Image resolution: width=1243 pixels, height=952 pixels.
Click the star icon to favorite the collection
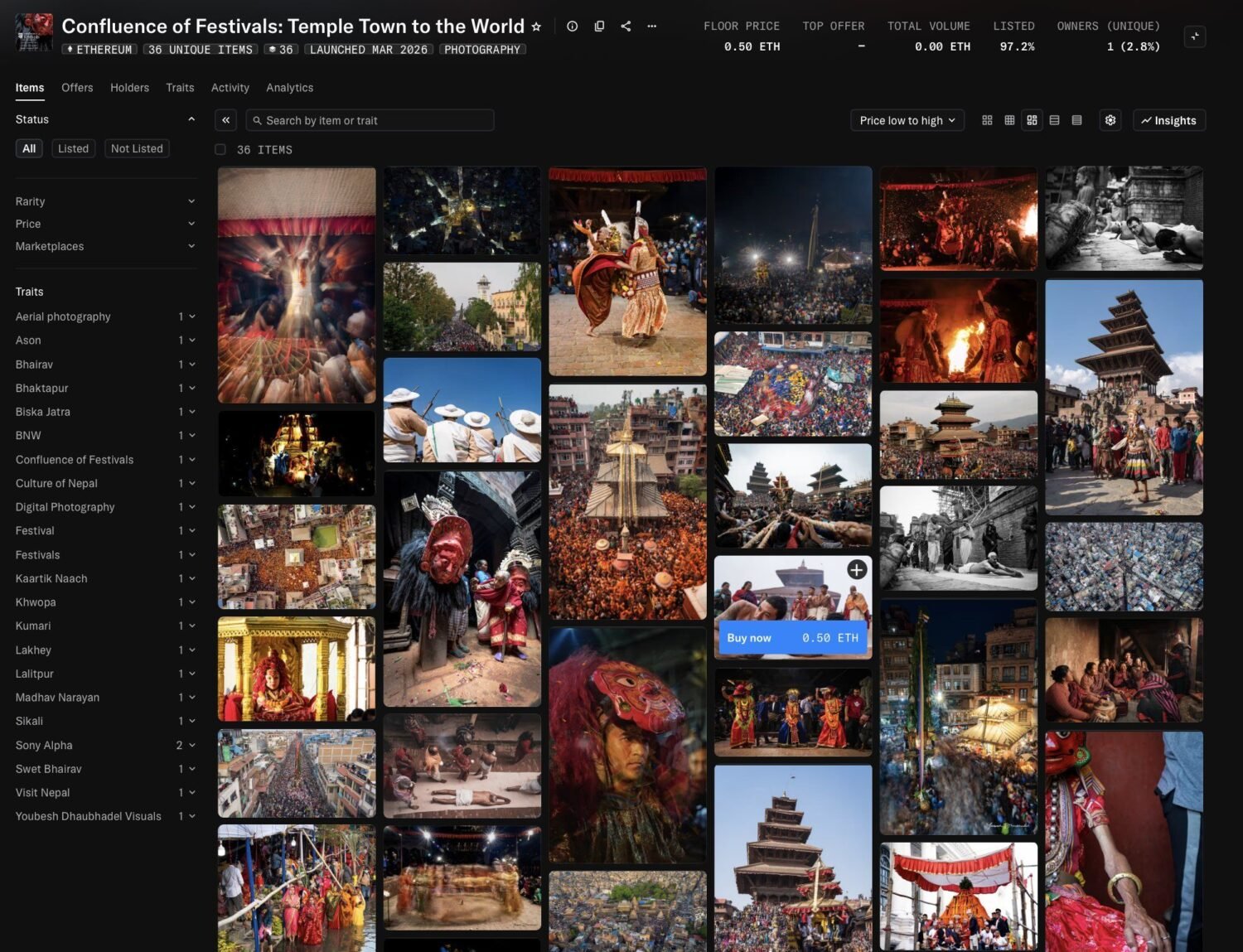[536, 27]
